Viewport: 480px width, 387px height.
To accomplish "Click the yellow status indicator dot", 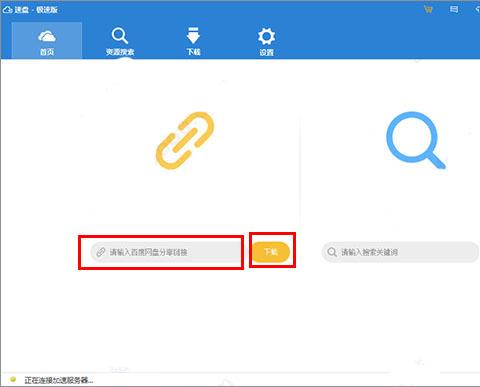I will 13,379.
